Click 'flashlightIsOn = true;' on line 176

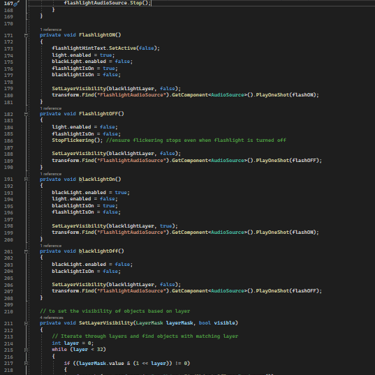pos(85,68)
